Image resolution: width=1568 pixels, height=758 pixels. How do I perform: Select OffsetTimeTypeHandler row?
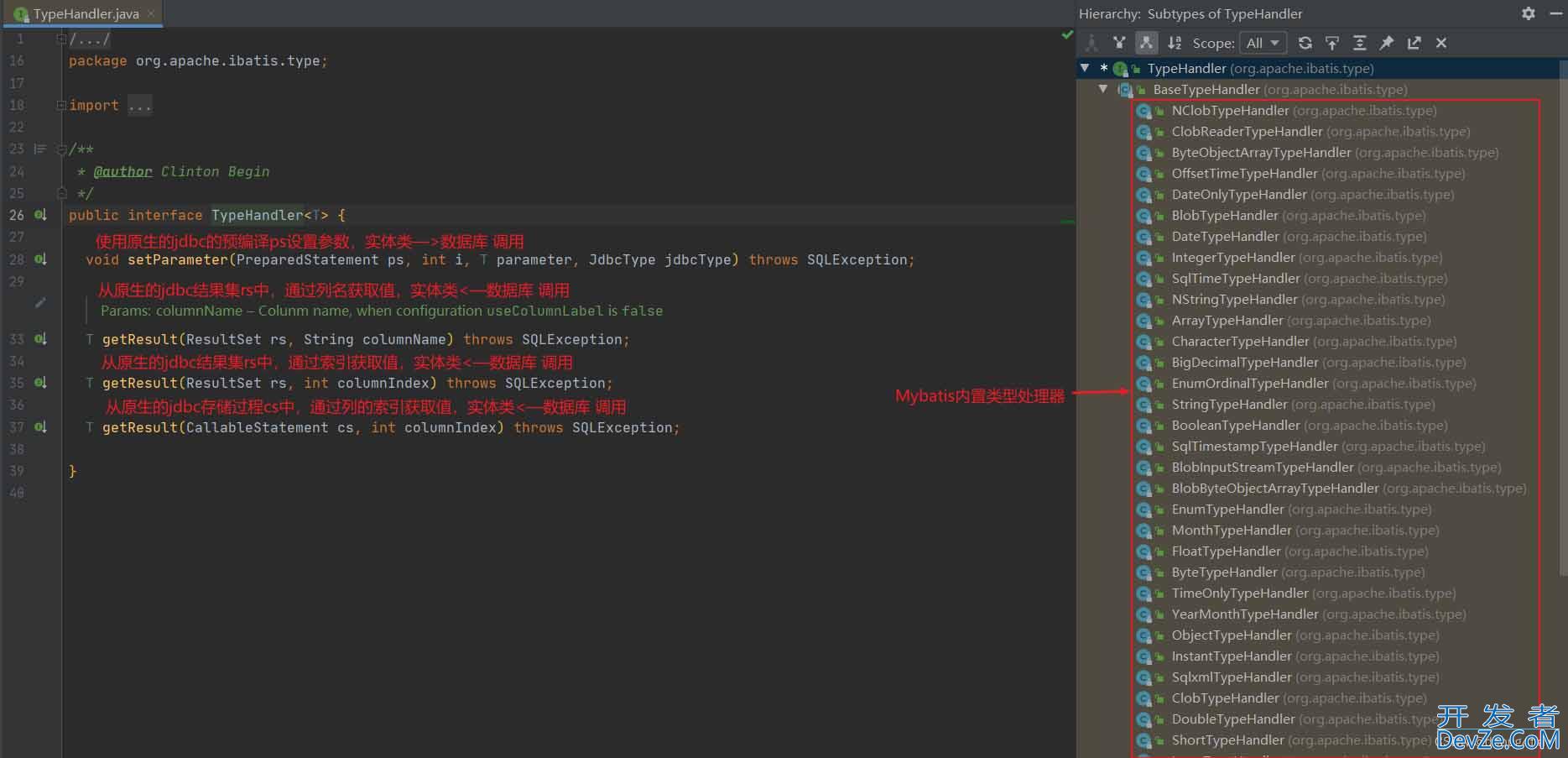coord(1318,173)
